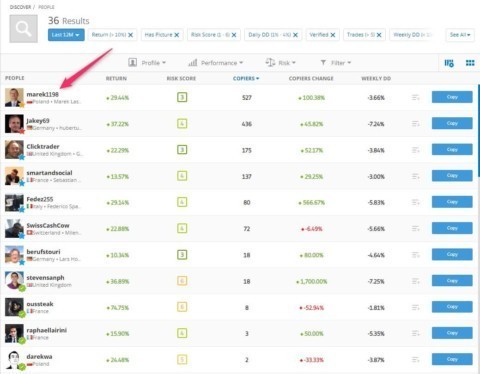Open oussteak username link
The width and height of the screenshot is (480, 374).
point(40,304)
